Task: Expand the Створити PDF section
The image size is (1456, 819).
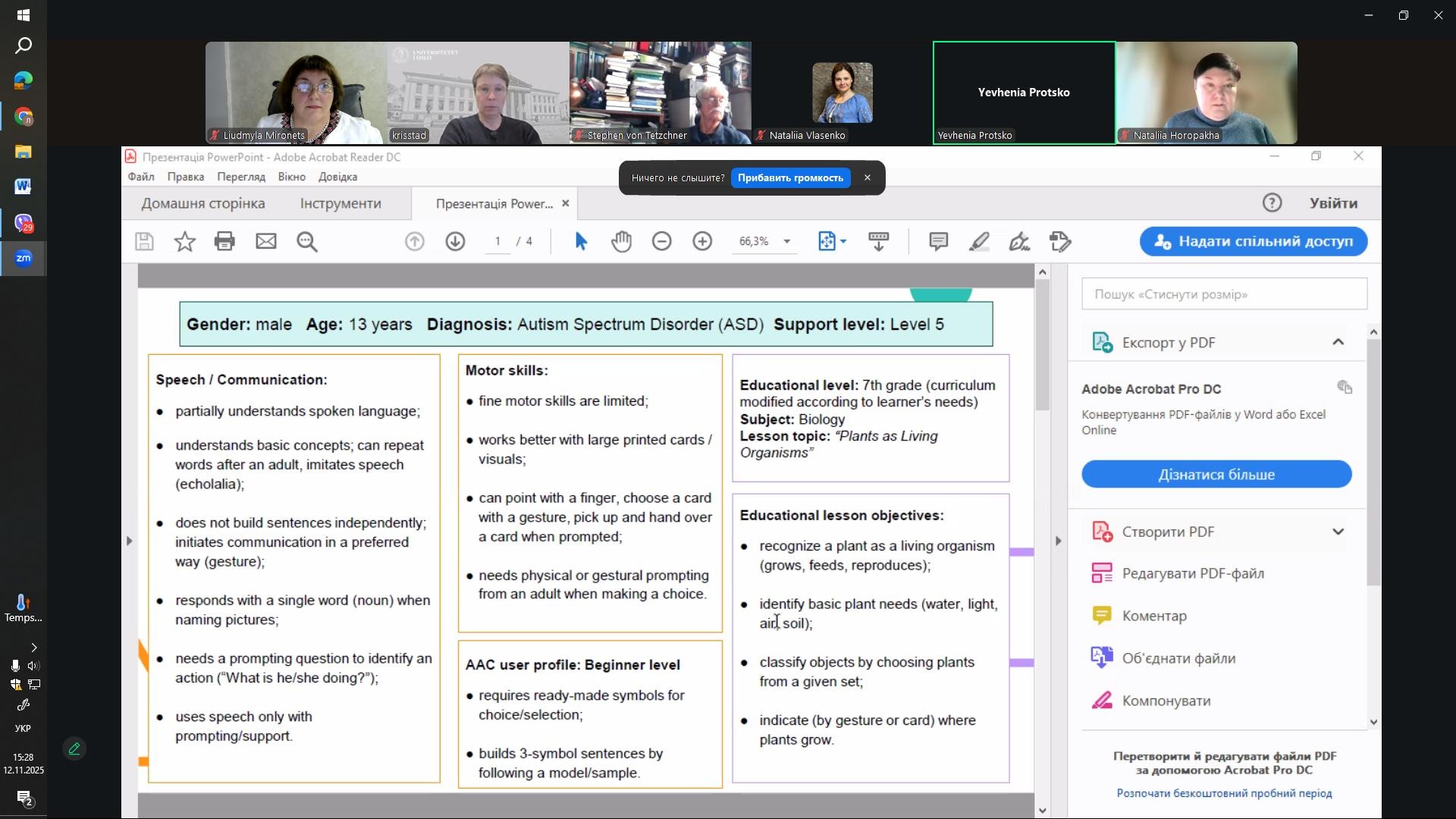Action: 1338,532
